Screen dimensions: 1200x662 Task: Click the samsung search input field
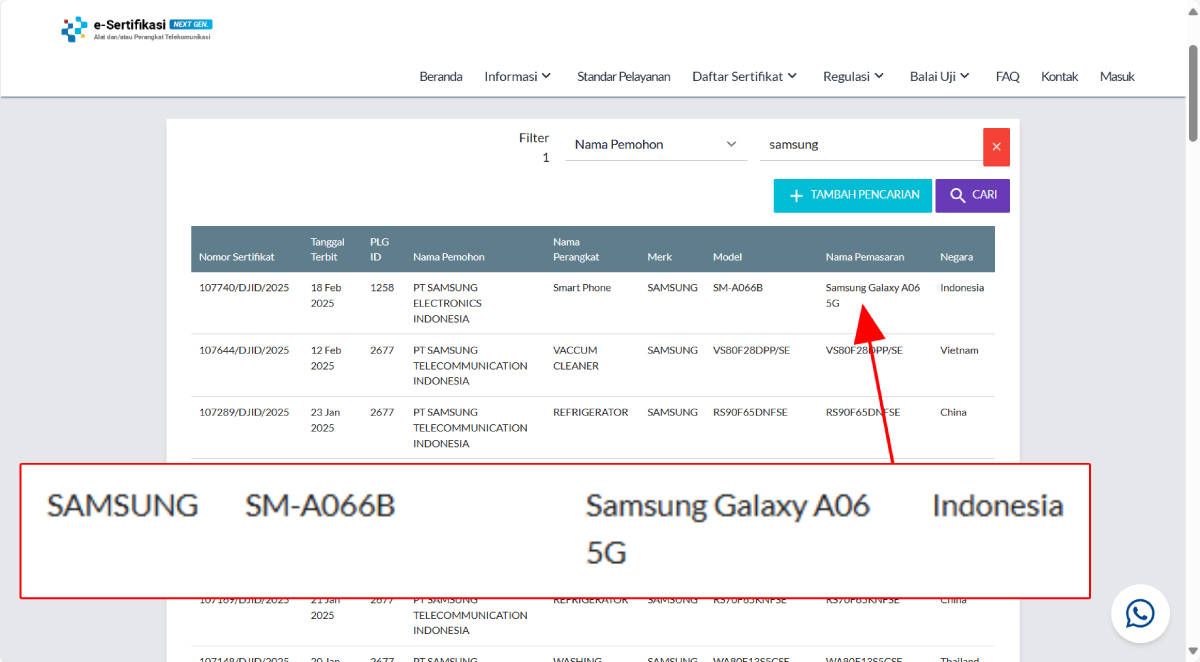coord(870,144)
